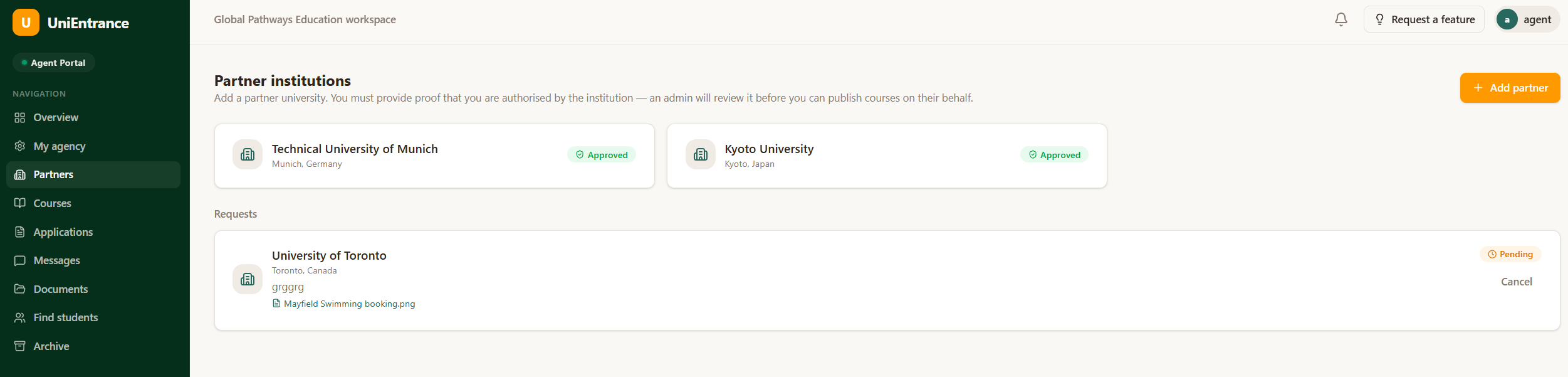Click Approved badge on Technical University of Munich
Screen dimensions: 1568x377
coord(602,155)
